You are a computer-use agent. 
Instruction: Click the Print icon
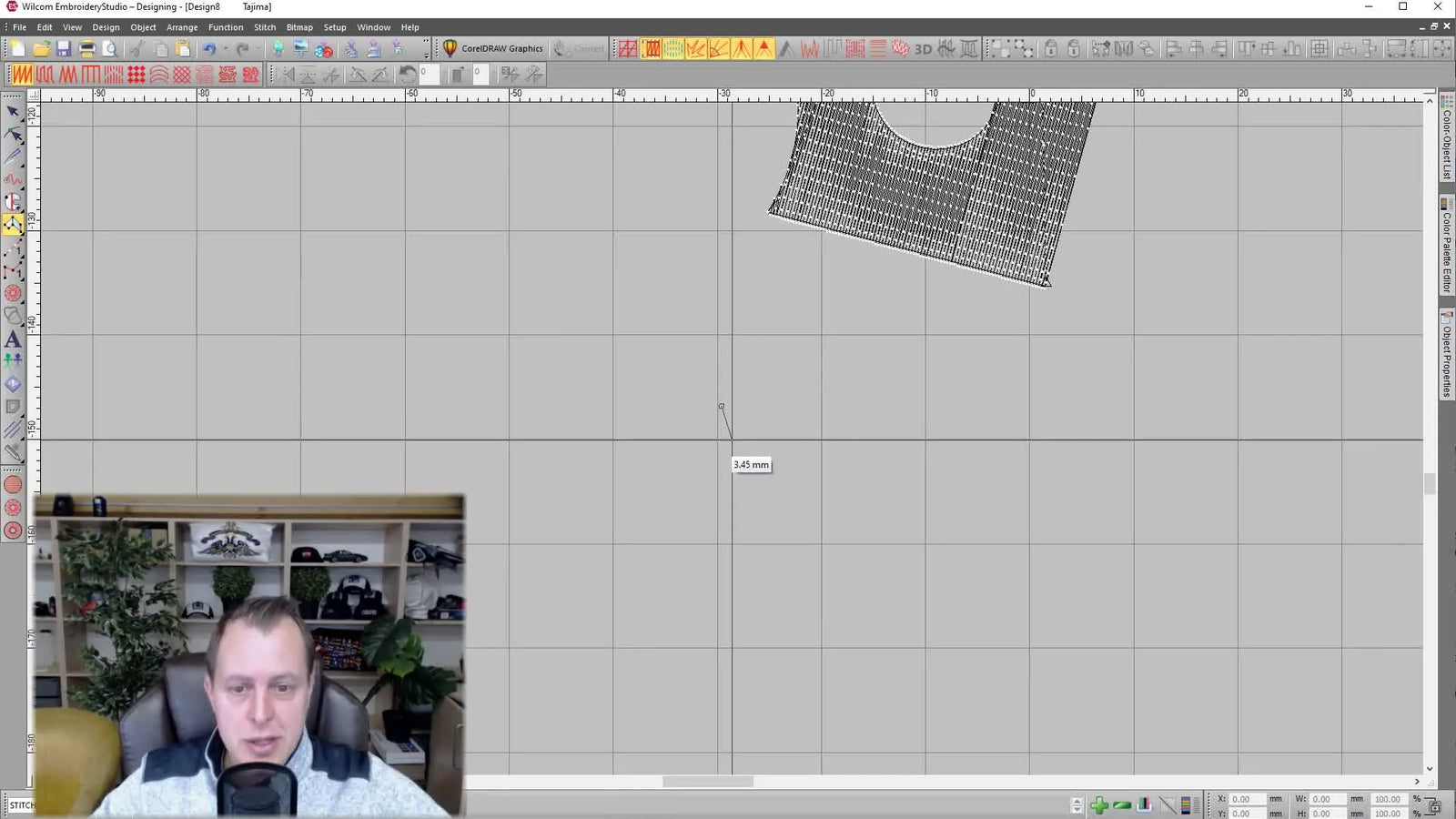click(x=86, y=49)
